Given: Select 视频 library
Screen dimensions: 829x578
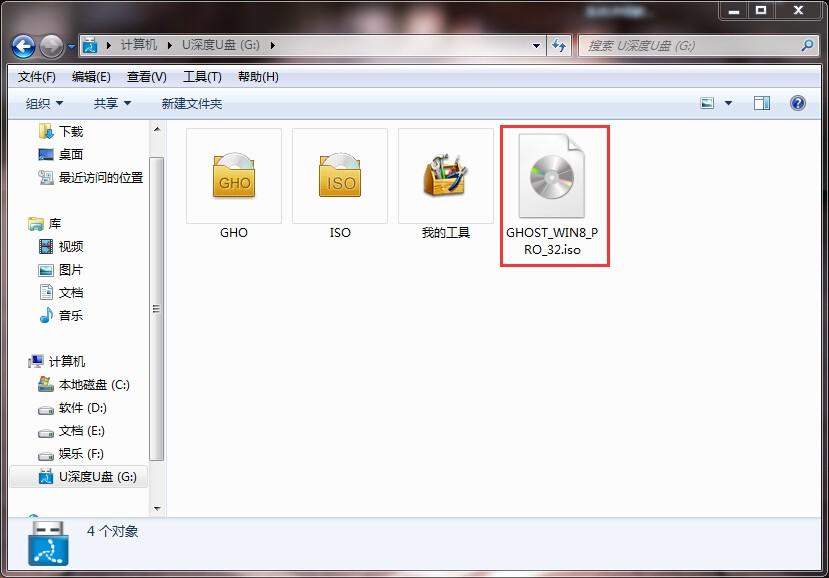Looking at the screenshot, I should (x=61, y=246).
